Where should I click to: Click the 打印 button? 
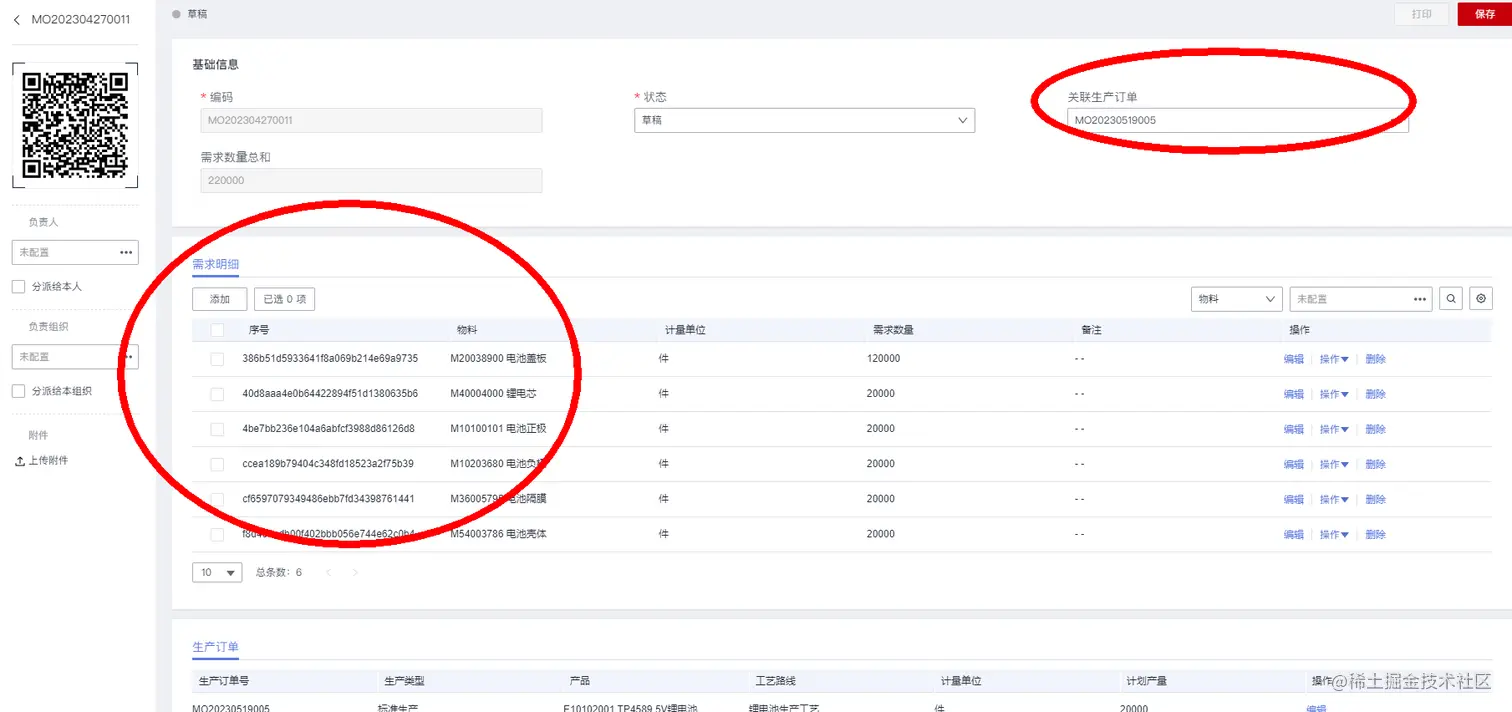(1422, 14)
